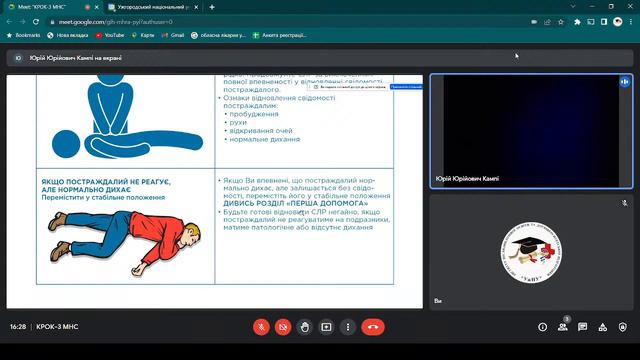Click 'ДИВИСЬ РОЗДІЛ «ПЕРША ДОПОМОГА»' text
Image resolution: width=640 pixels, height=360 pixels.
point(296,203)
